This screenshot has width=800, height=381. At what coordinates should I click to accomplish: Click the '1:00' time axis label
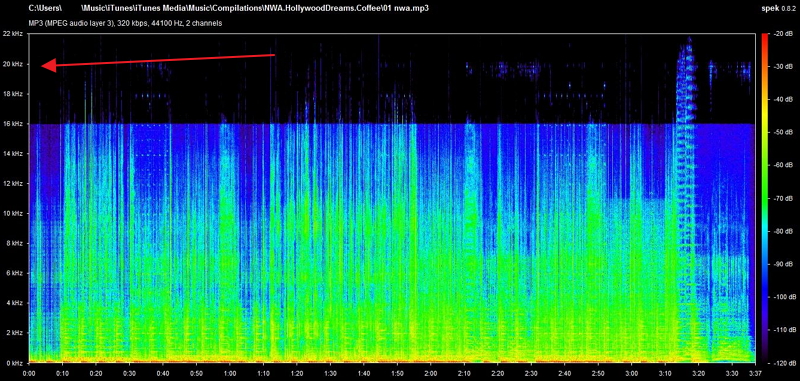click(x=230, y=372)
